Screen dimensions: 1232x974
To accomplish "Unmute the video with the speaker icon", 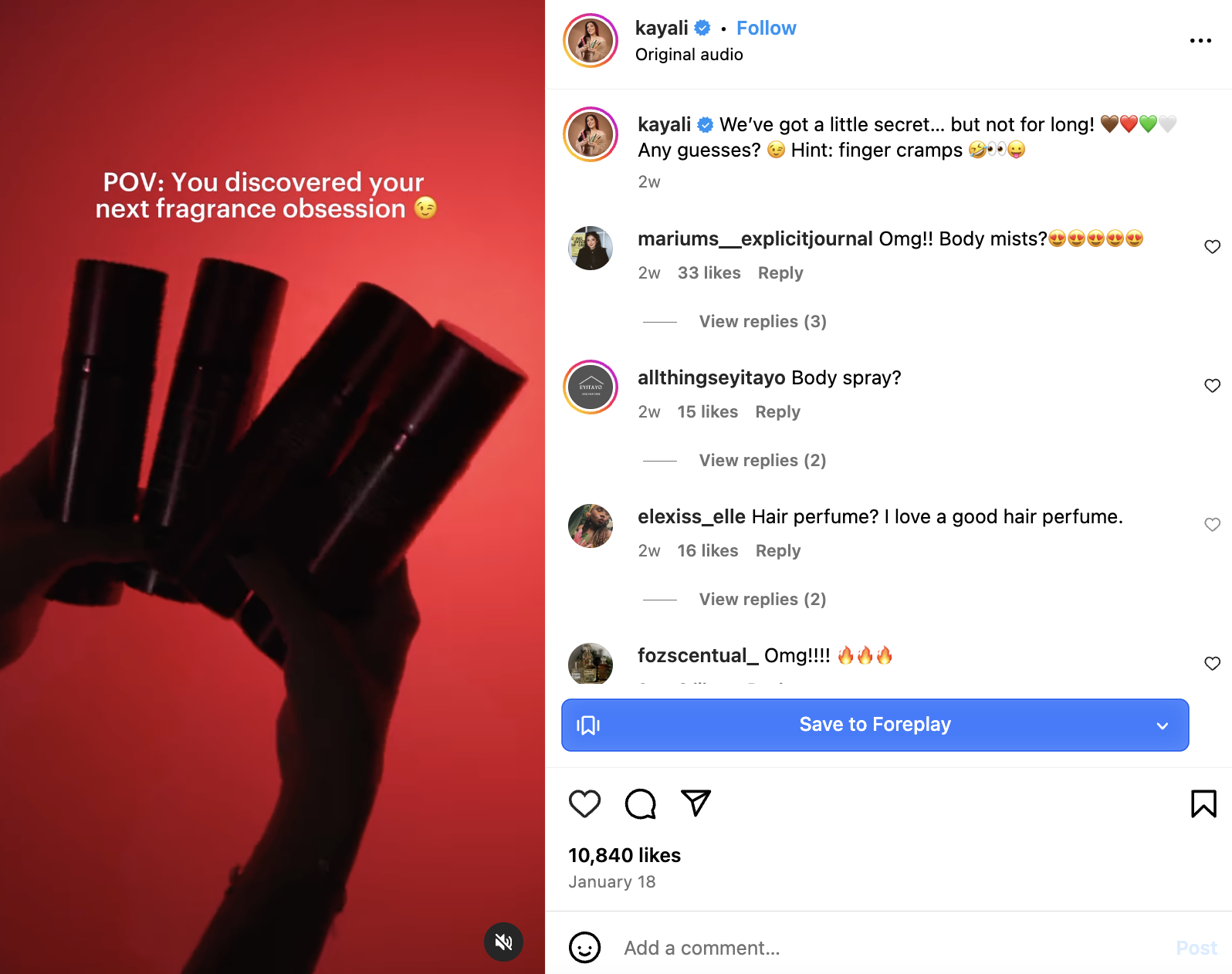I will click(503, 942).
